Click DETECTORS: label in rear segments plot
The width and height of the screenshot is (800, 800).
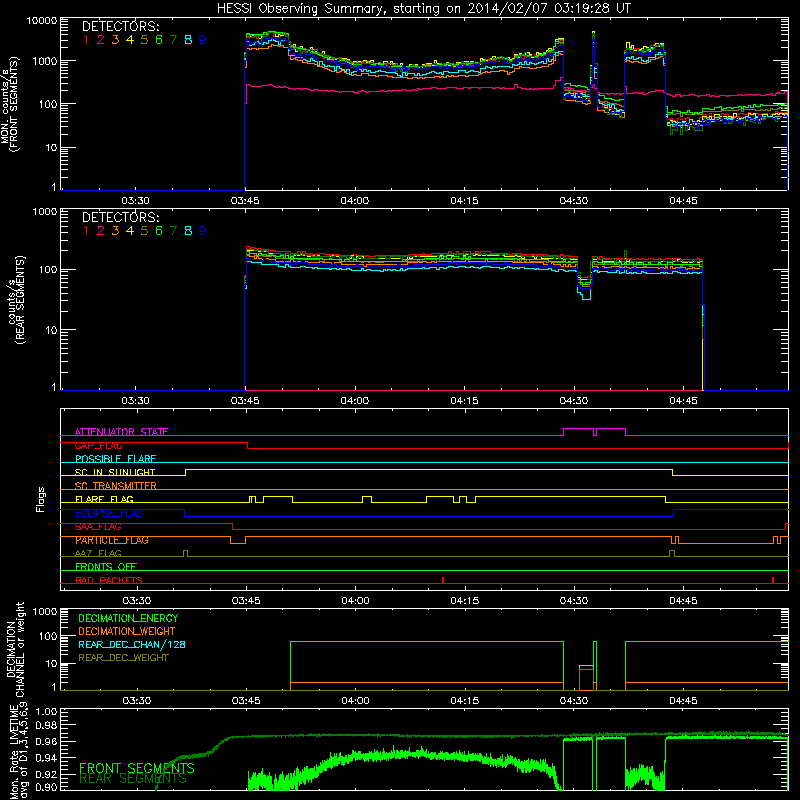point(120,217)
